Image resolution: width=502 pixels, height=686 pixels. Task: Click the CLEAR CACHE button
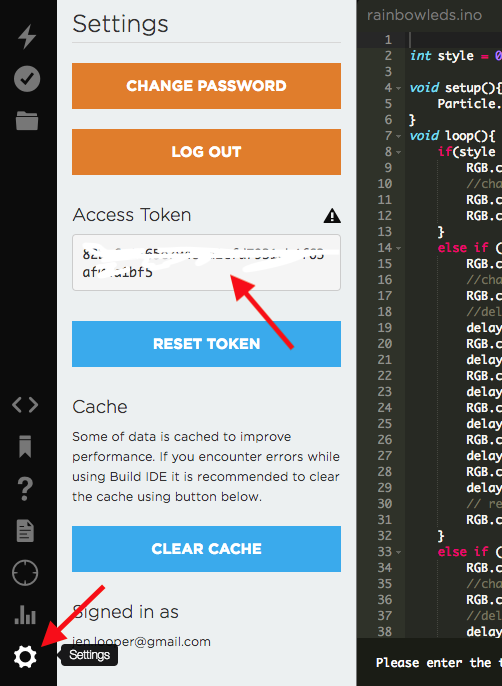(207, 549)
